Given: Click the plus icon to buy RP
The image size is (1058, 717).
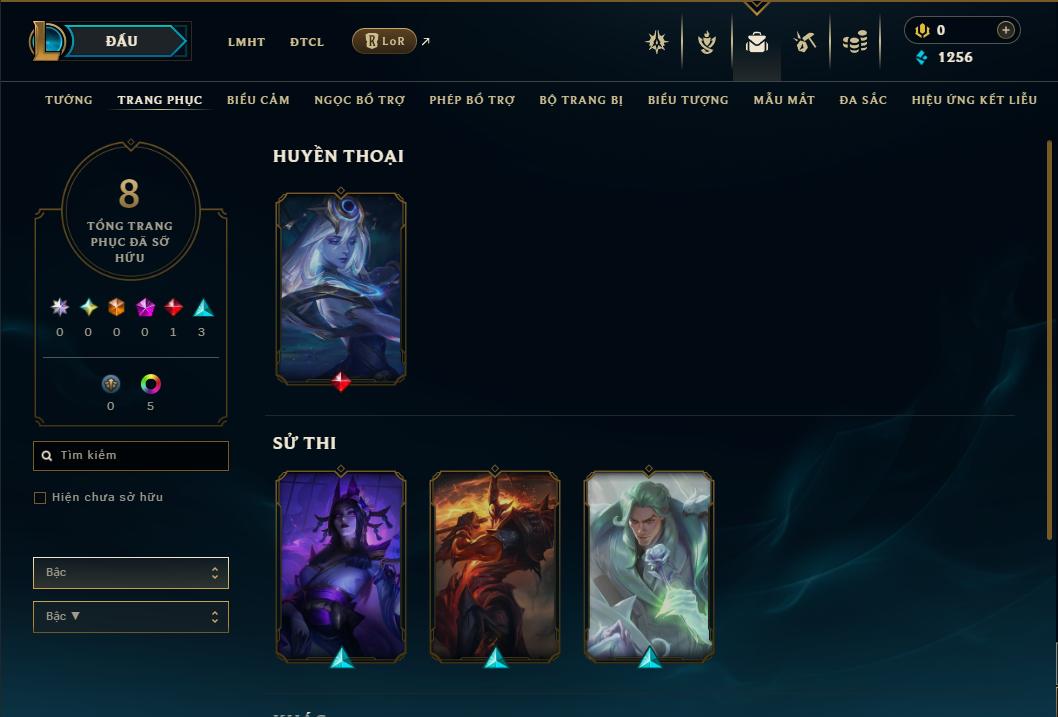Looking at the screenshot, I should pyautogui.click(x=1005, y=30).
